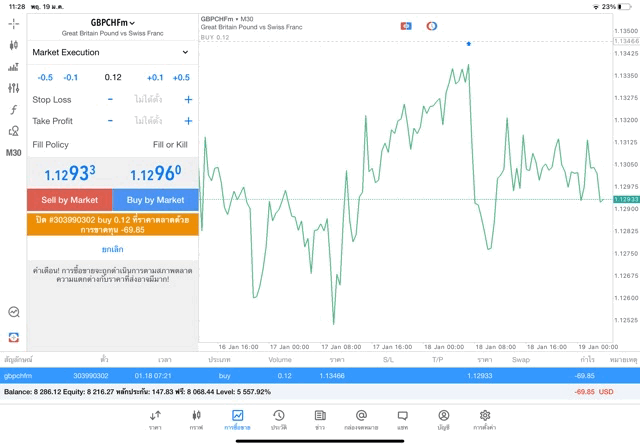Tap the Take Profit minus button
The width and height of the screenshot is (640, 447).
pos(110,121)
